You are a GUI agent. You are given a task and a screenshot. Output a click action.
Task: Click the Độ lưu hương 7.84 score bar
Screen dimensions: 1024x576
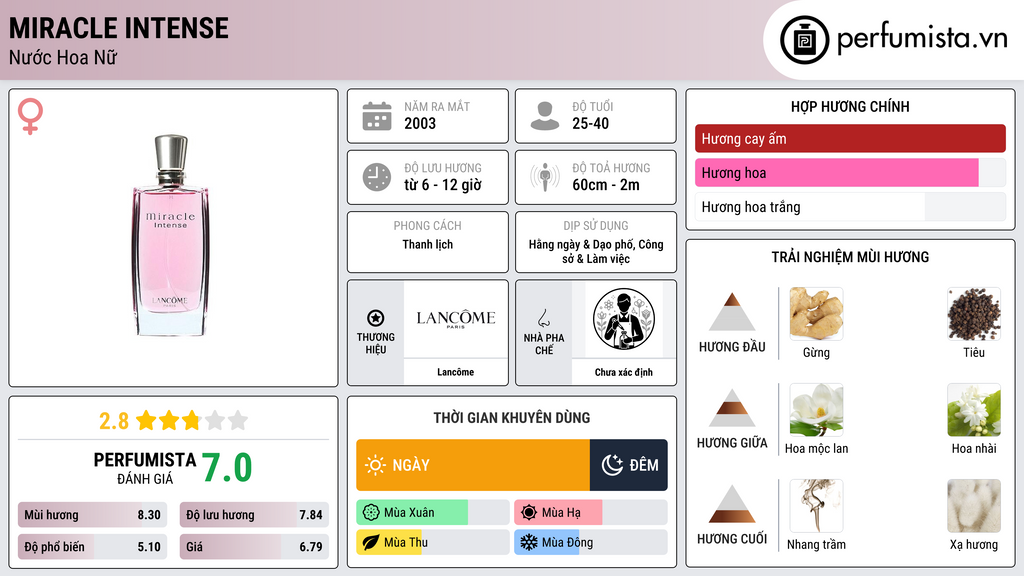[254, 515]
